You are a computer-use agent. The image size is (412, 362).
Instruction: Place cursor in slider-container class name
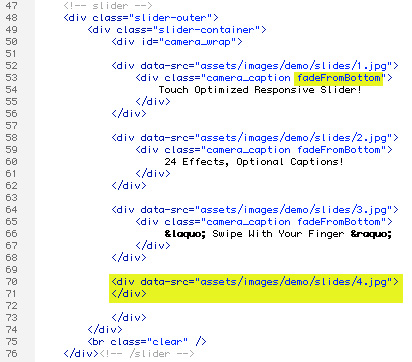tap(206, 30)
